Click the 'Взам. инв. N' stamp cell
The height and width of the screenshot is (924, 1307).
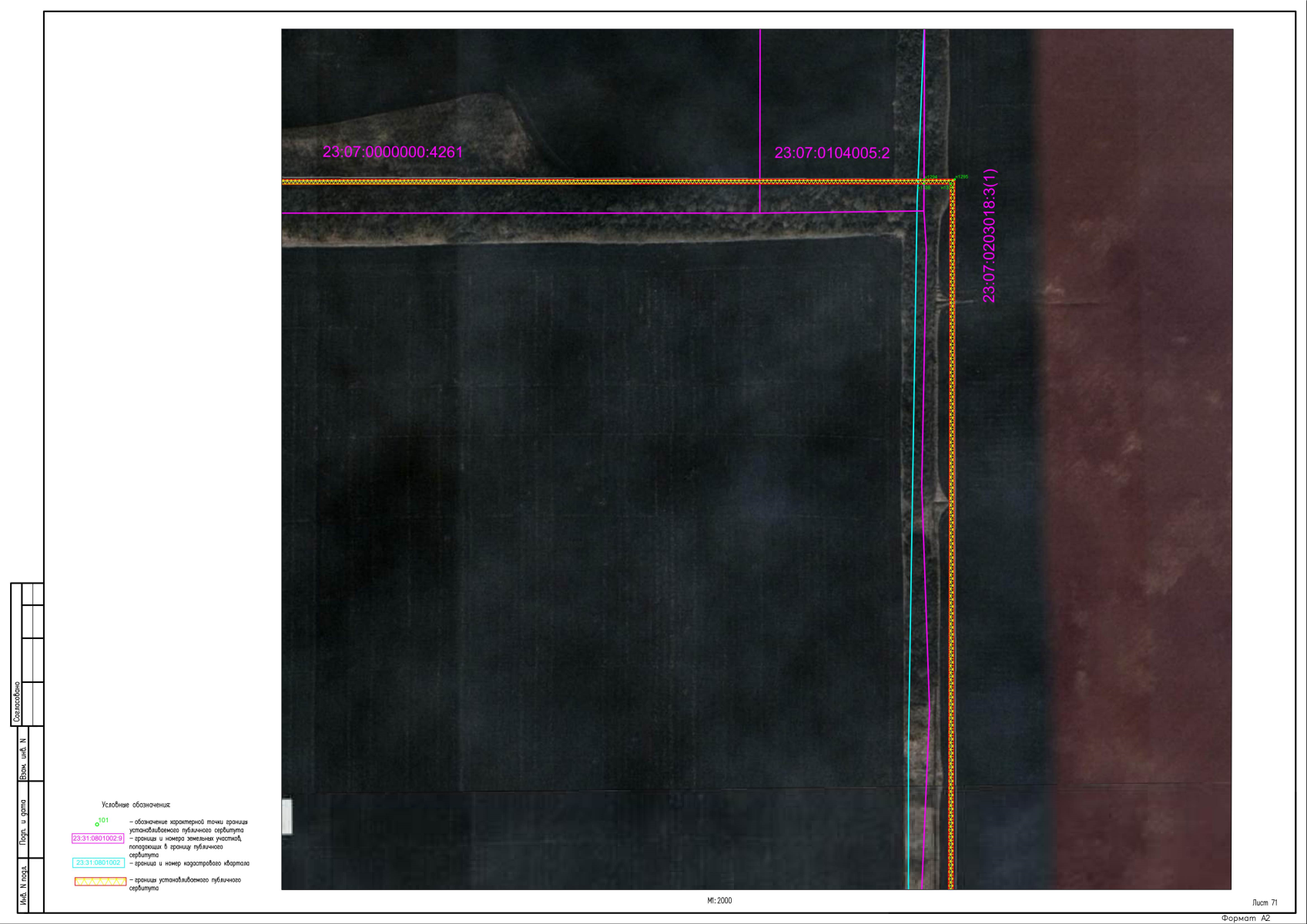pyautogui.click(x=23, y=758)
